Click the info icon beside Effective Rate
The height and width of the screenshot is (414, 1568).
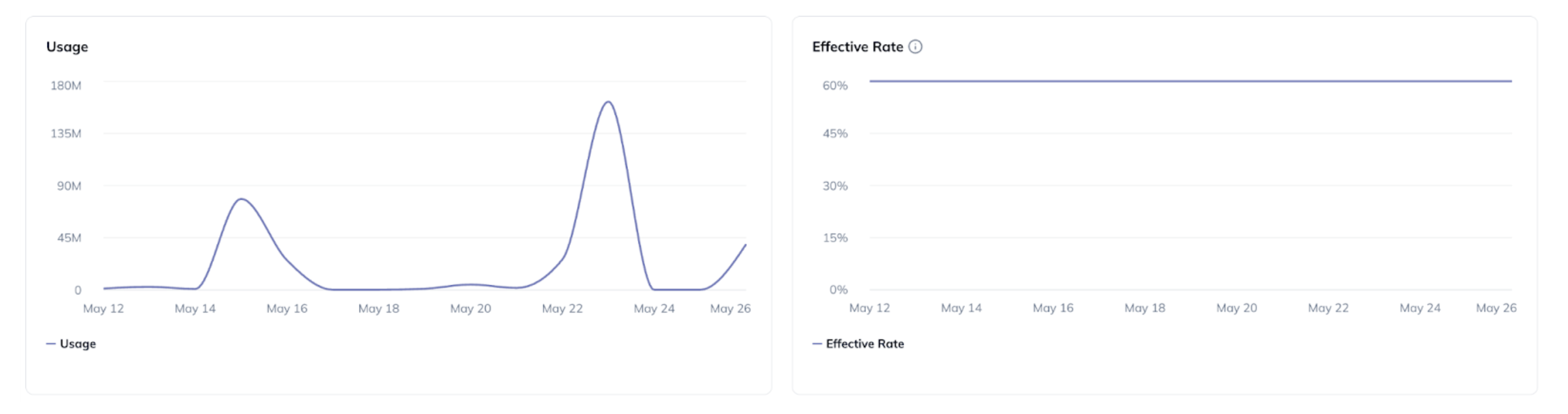click(915, 47)
